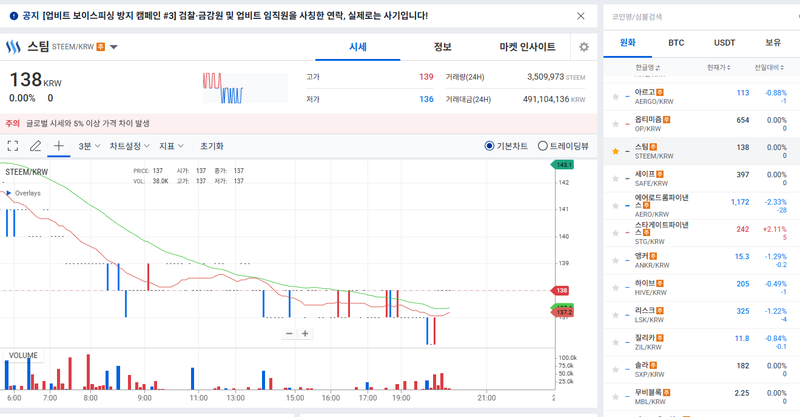The width and height of the screenshot is (800, 417).
Task: Zoom in chart with plus button
Action: tap(306, 334)
